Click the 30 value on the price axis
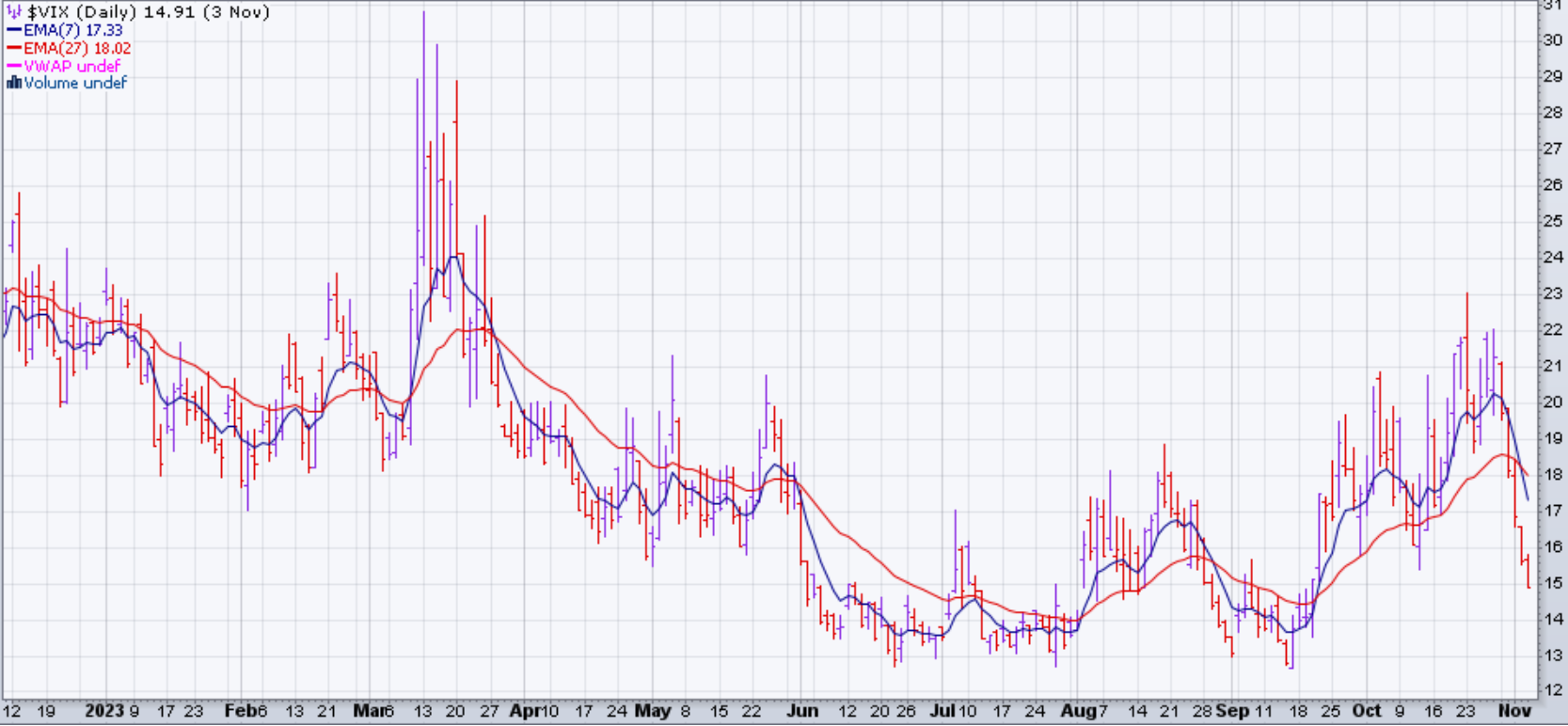This screenshot has width=1568, height=726. 1552,40
